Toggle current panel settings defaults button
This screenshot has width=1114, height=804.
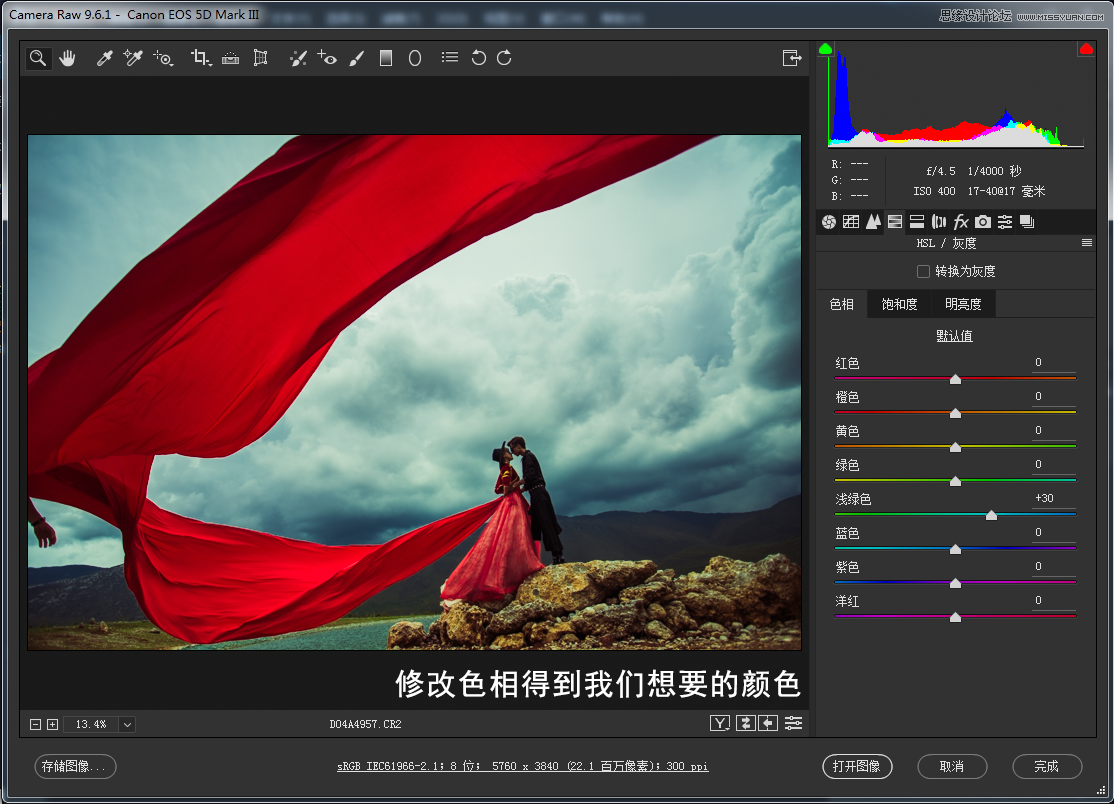pyautogui.click(x=794, y=724)
